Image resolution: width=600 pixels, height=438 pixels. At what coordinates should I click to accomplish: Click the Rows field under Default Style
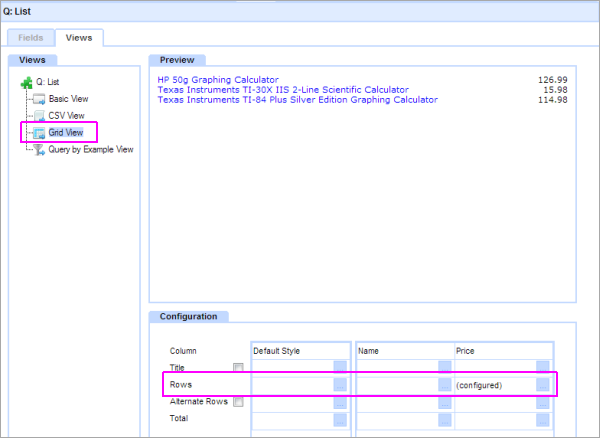click(x=293, y=385)
